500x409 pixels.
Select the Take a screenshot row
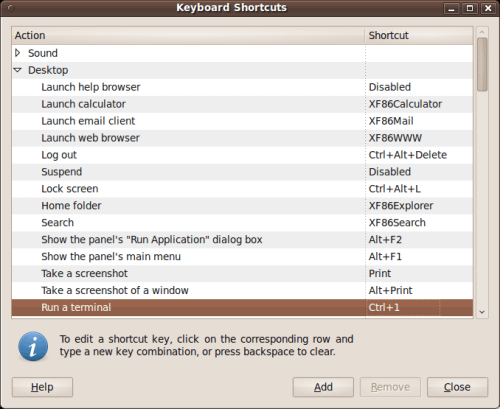(242, 273)
